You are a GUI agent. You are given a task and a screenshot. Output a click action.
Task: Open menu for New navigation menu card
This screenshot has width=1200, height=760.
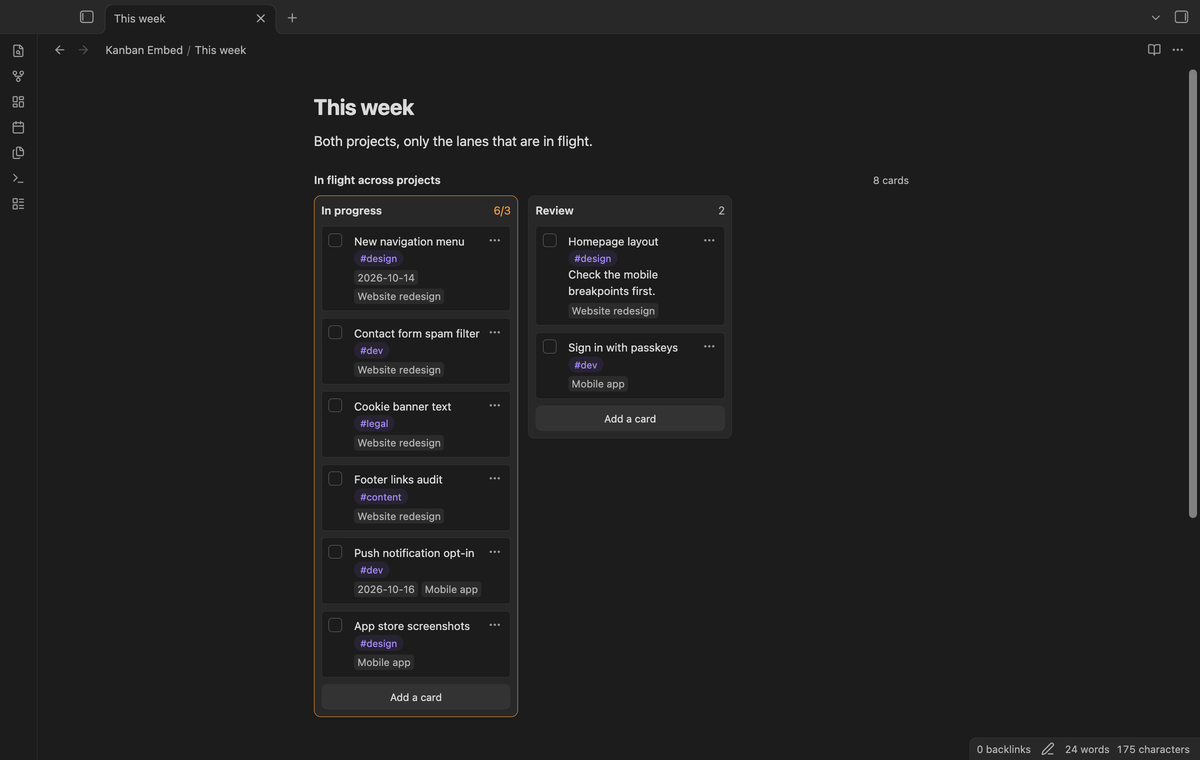pyautogui.click(x=495, y=240)
